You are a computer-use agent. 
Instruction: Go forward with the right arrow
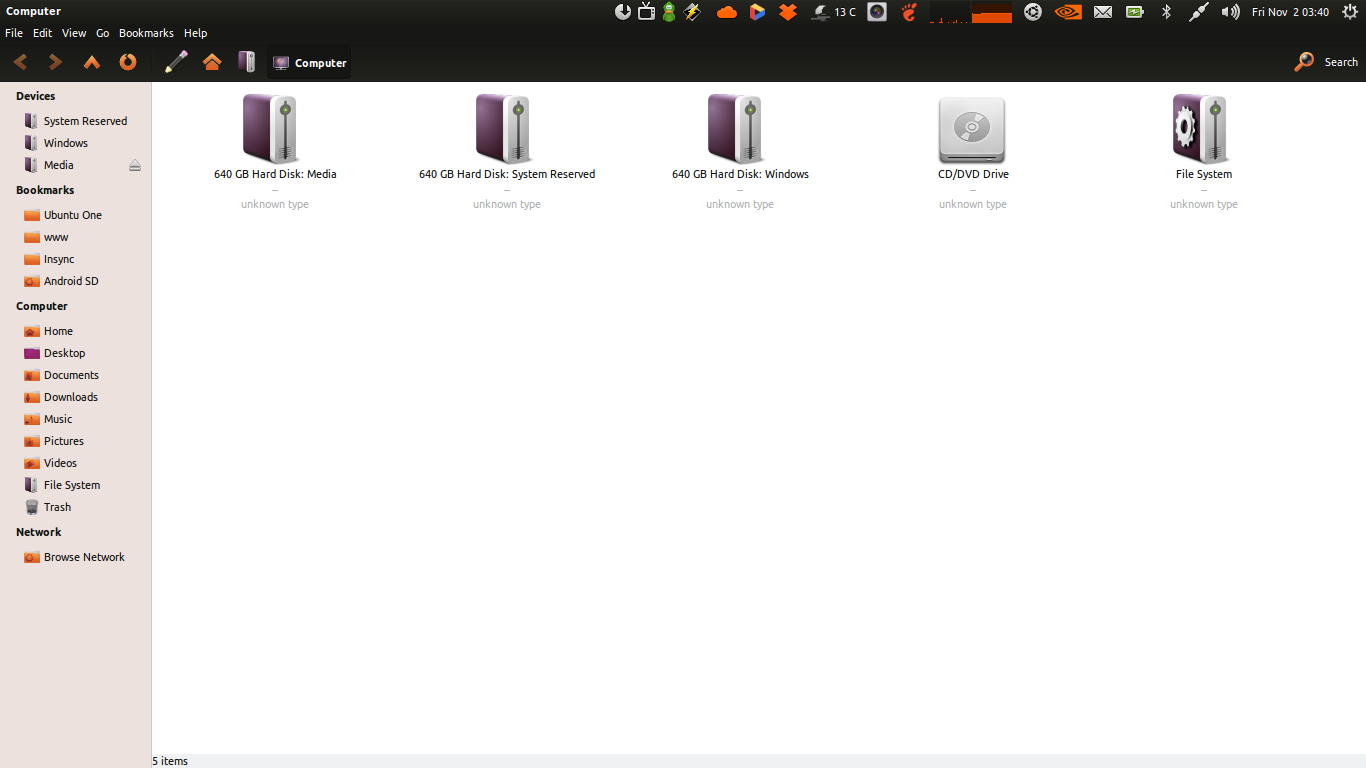pyautogui.click(x=56, y=62)
